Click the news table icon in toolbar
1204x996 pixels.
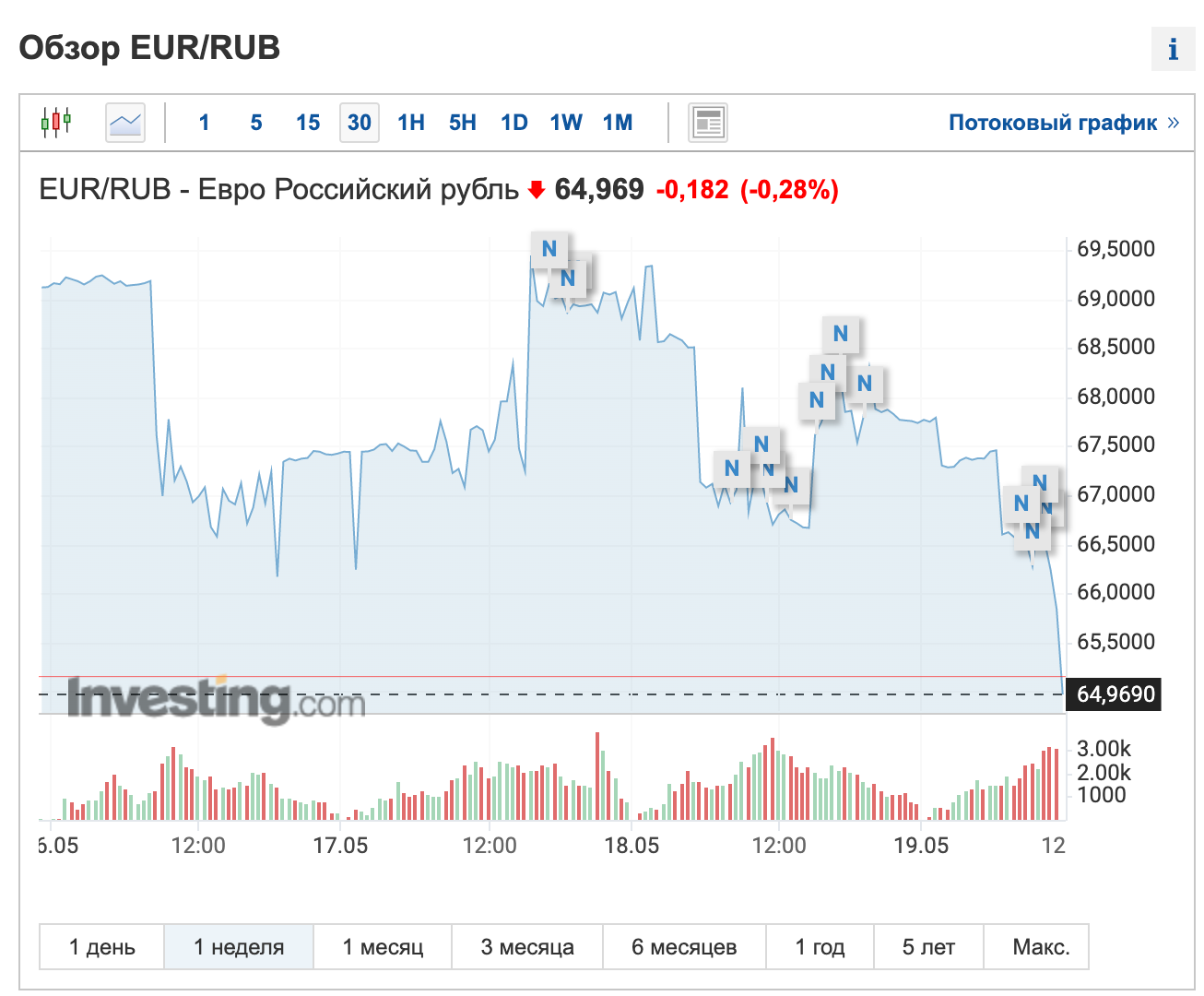click(x=708, y=123)
